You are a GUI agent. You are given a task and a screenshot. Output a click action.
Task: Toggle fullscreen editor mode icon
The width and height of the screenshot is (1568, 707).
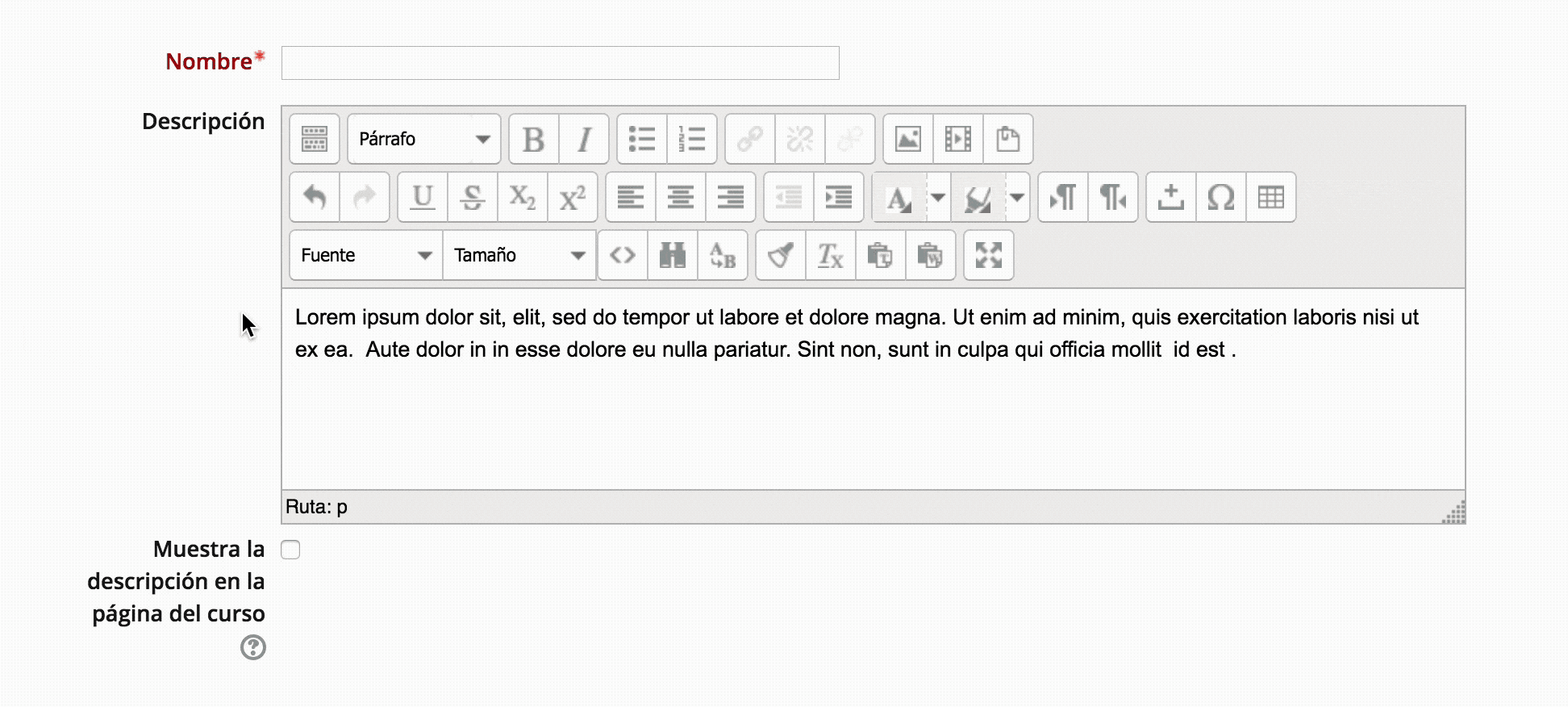point(988,256)
